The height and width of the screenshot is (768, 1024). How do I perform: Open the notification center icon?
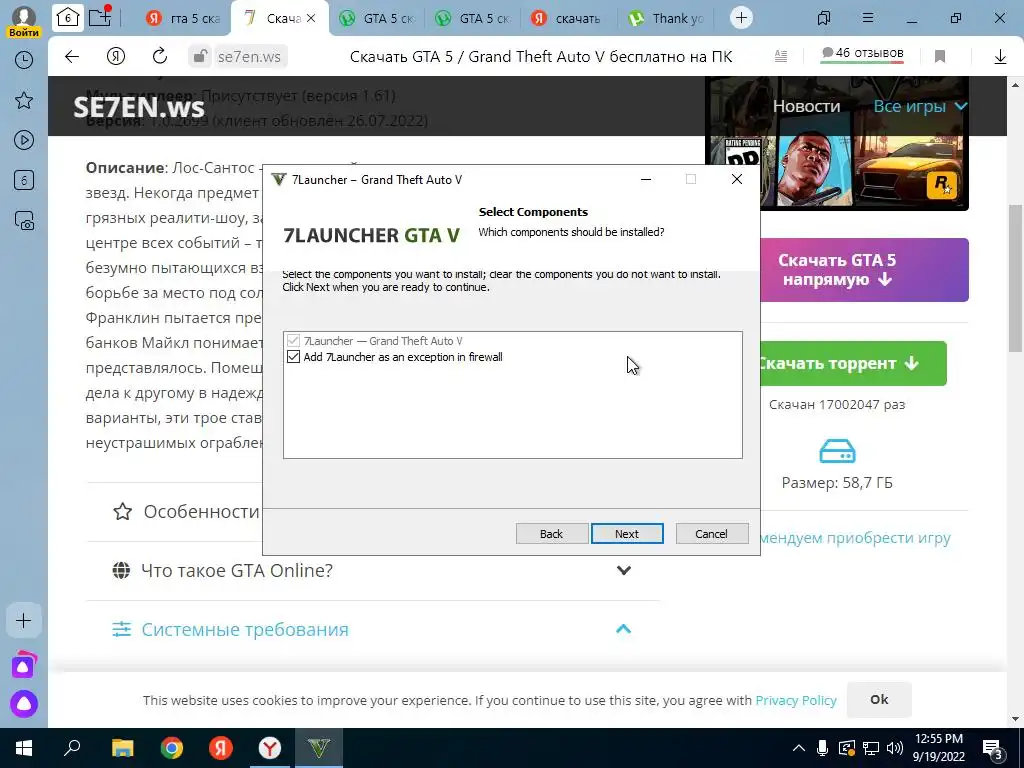coord(993,748)
